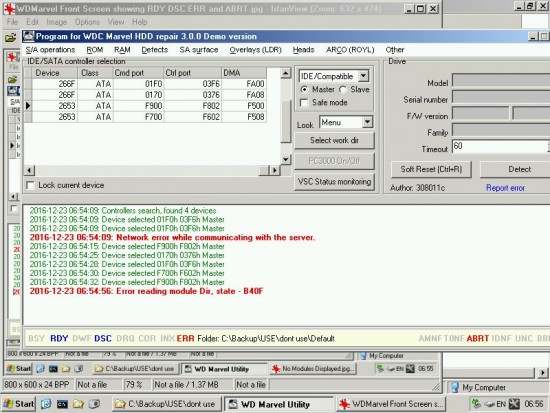
Task: Click the Detect button
Action: point(519,169)
